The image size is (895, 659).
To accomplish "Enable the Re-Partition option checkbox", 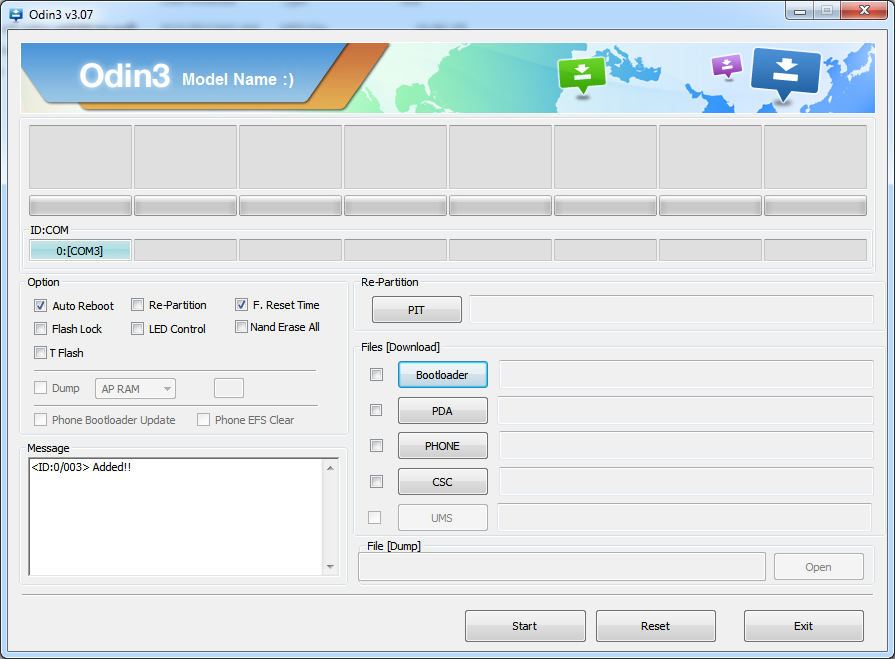I will (x=138, y=305).
